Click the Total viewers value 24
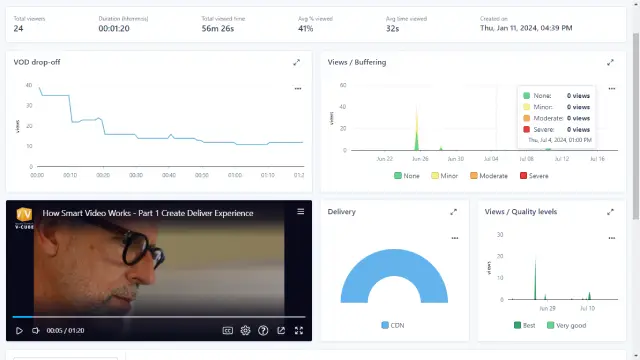 [18, 29]
